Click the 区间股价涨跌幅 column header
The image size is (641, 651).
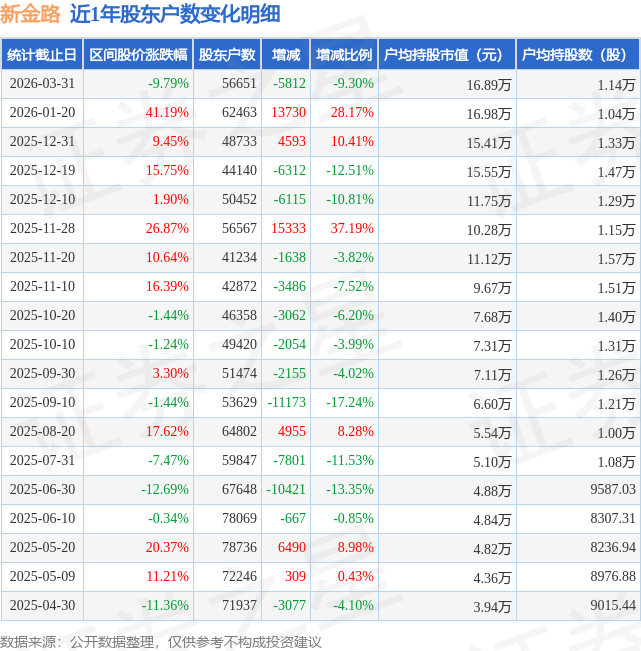tap(138, 54)
